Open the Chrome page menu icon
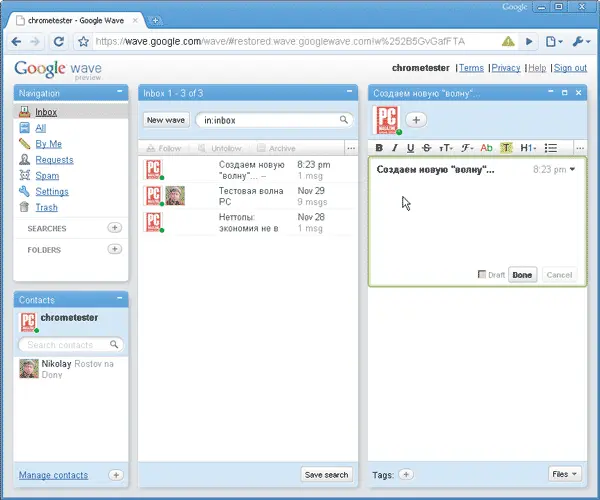600x500 pixels. (553, 41)
